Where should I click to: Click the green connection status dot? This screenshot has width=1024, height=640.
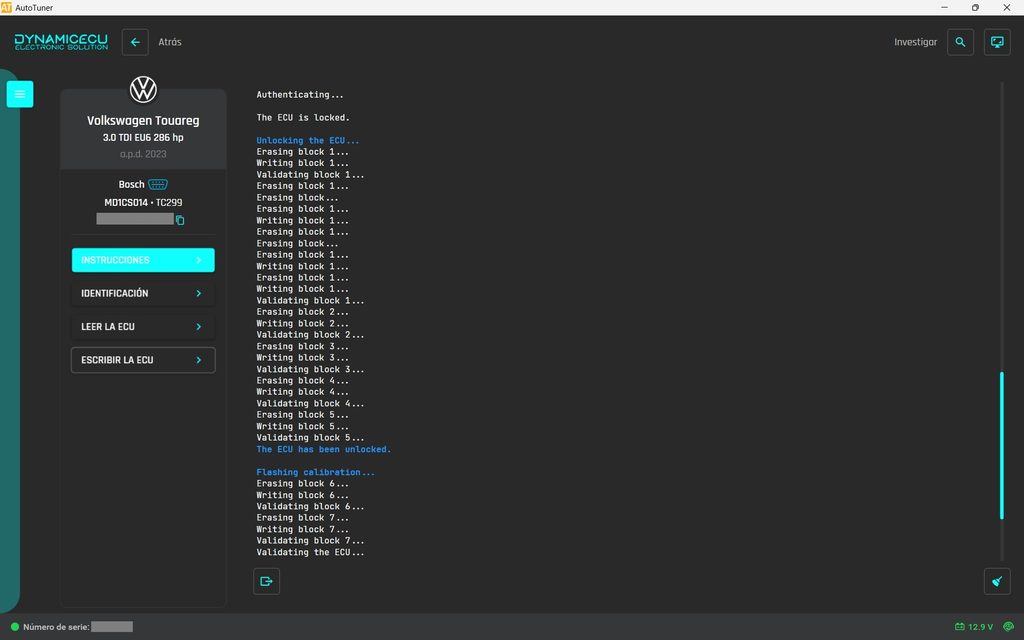click(x=14, y=627)
